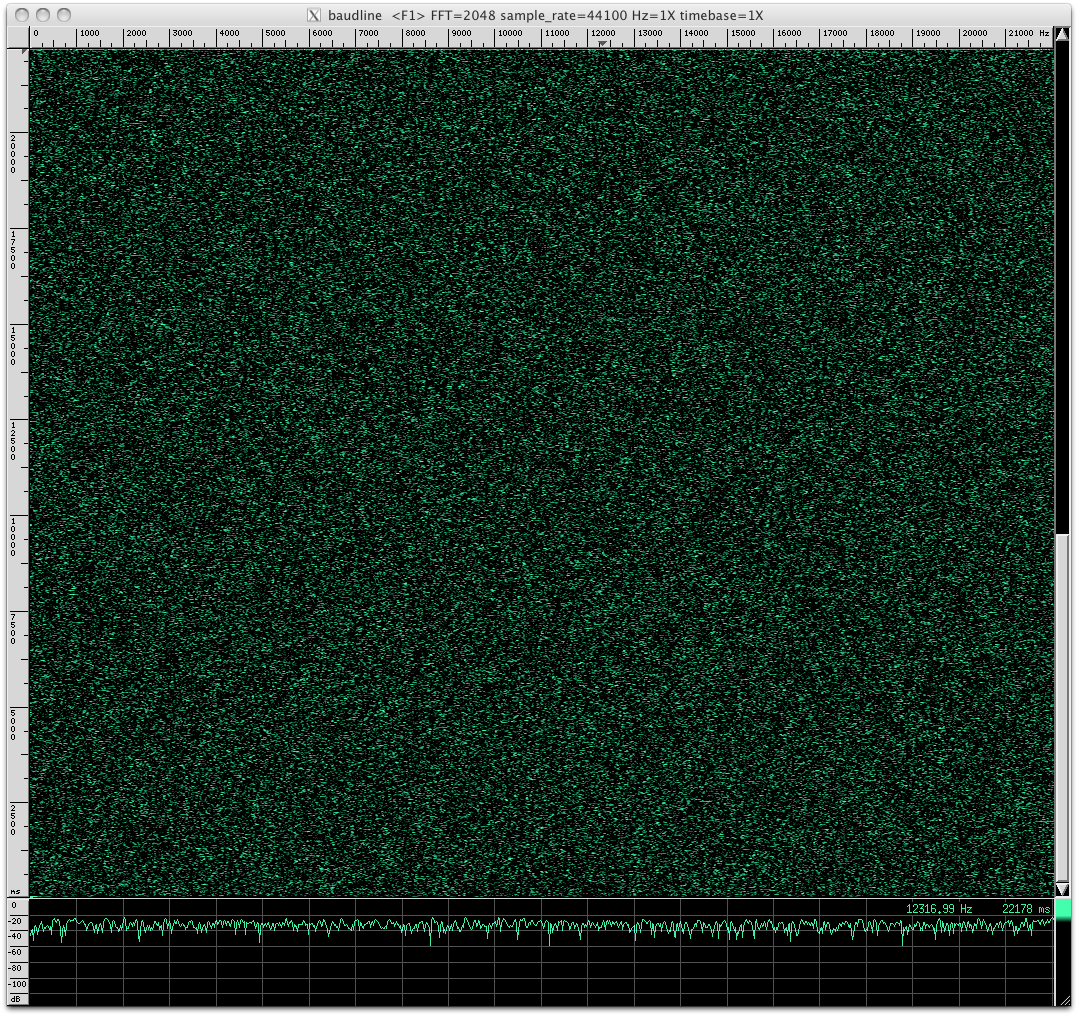Image resolution: width=1078 pixels, height=1016 pixels.
Task: Click the 1000 label on the frequency ruler
Action: pyautogui.click(x=89, y=33)
